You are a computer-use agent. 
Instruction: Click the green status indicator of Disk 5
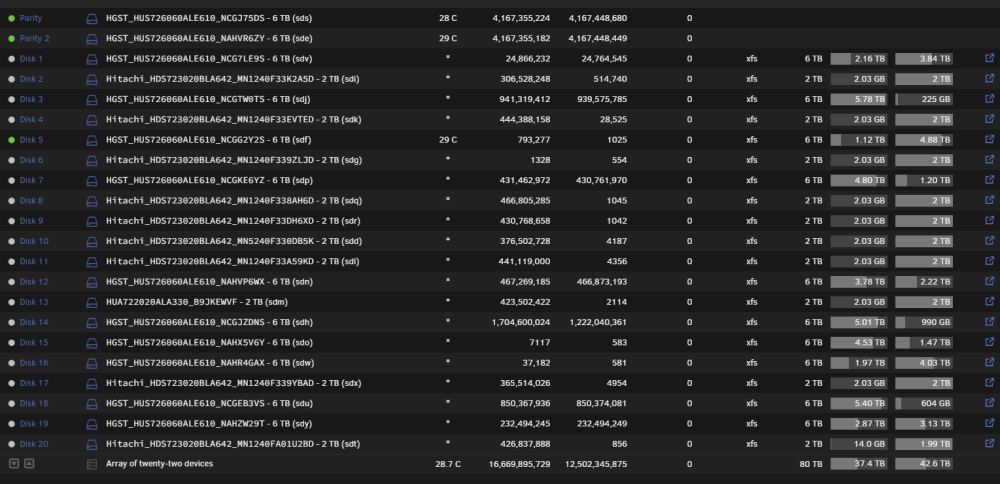[x=11, y=140]
